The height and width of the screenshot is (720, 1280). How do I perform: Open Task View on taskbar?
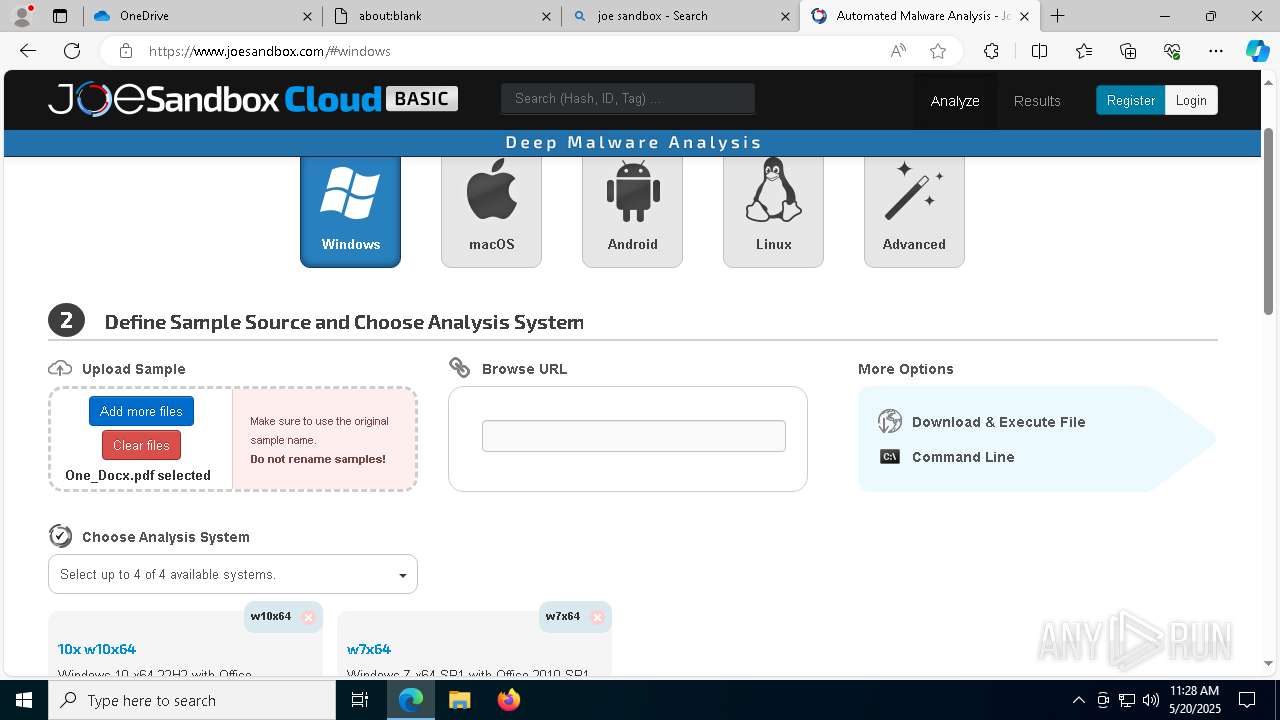pos(360,700)
